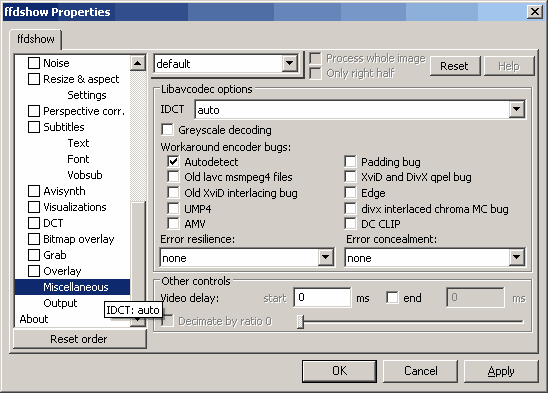This screenshot has height=393, width=548.
Task: Close the ffdshow Properties window
Action: (534, 12)
